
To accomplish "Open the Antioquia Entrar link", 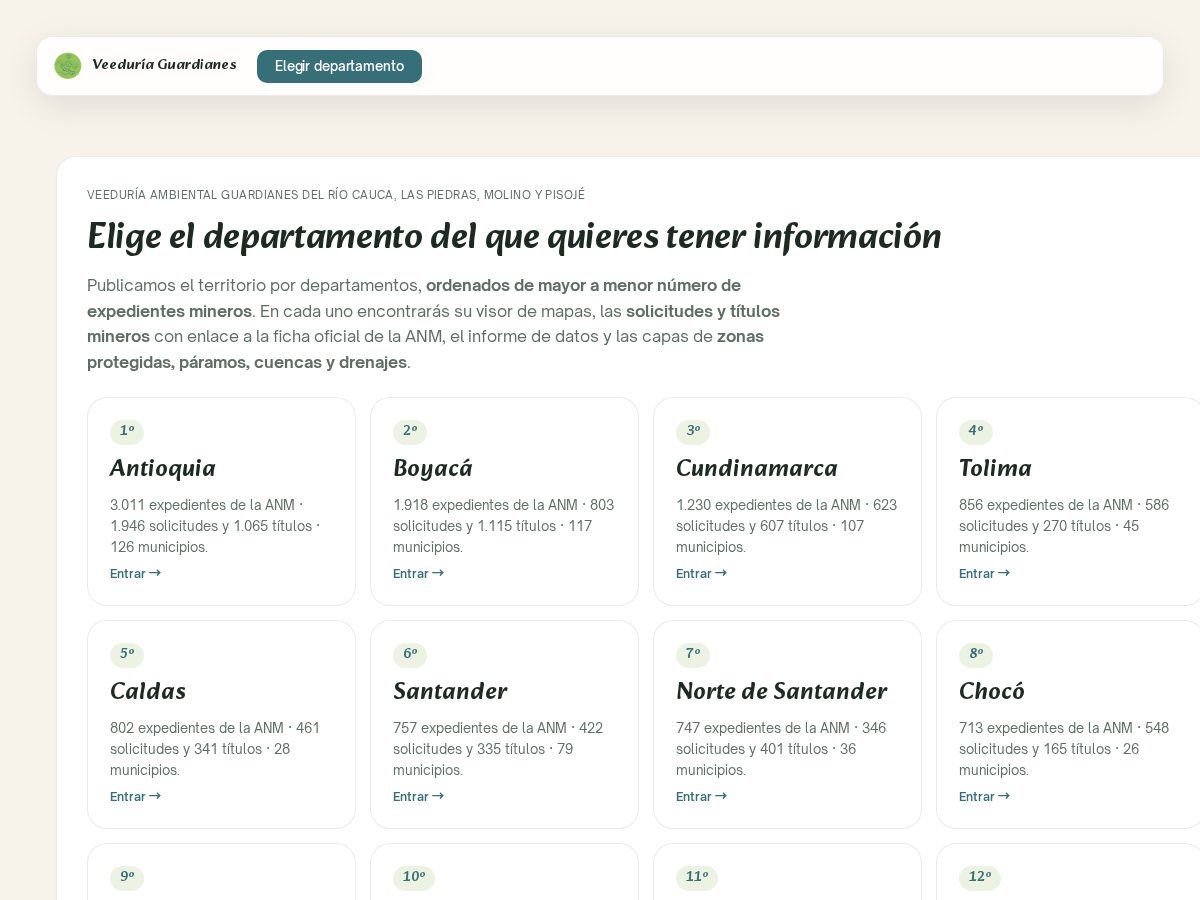I will coord(135,573).
